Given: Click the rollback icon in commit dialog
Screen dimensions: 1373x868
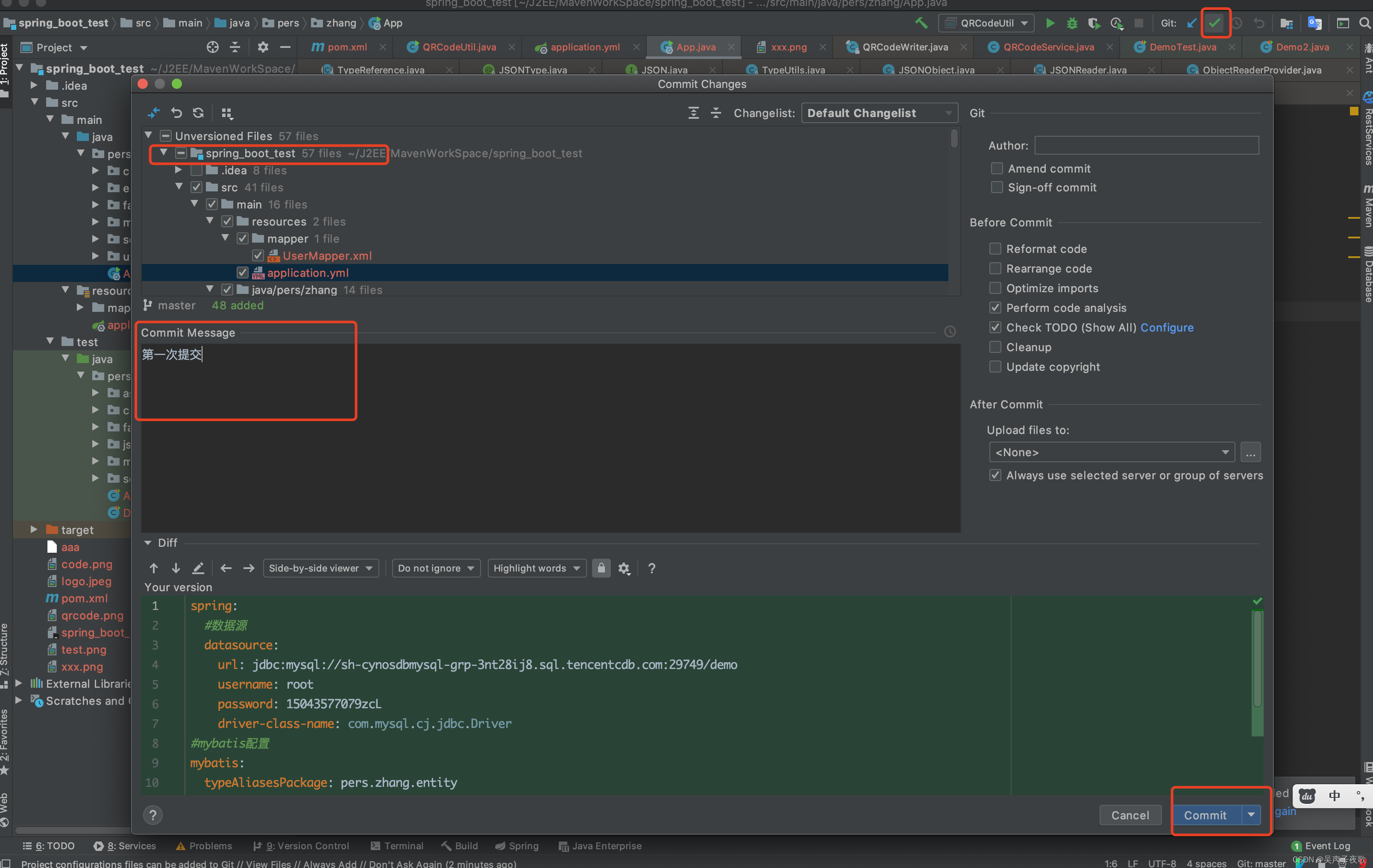Looking at the screenshot, I should click(x=176, y=113).
